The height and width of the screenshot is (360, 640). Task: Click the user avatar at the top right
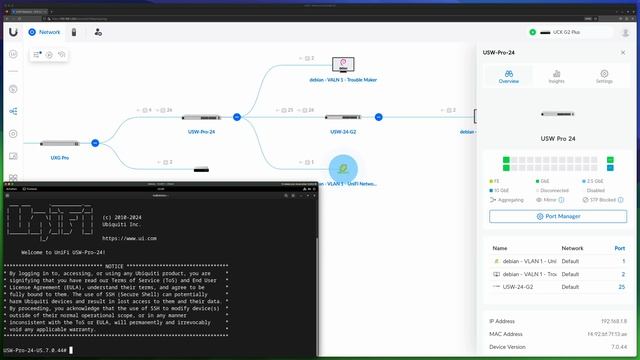click(625, 32)
